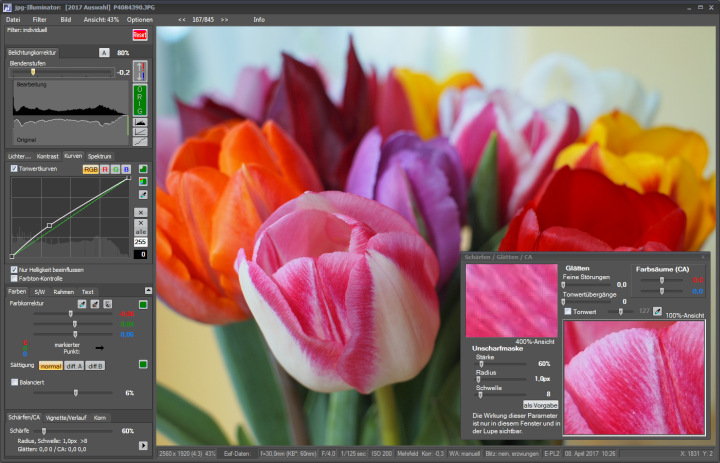Viewport: 720px width, 463px height.
Task: Click the red Reset button
Action: tap(140, 35)
